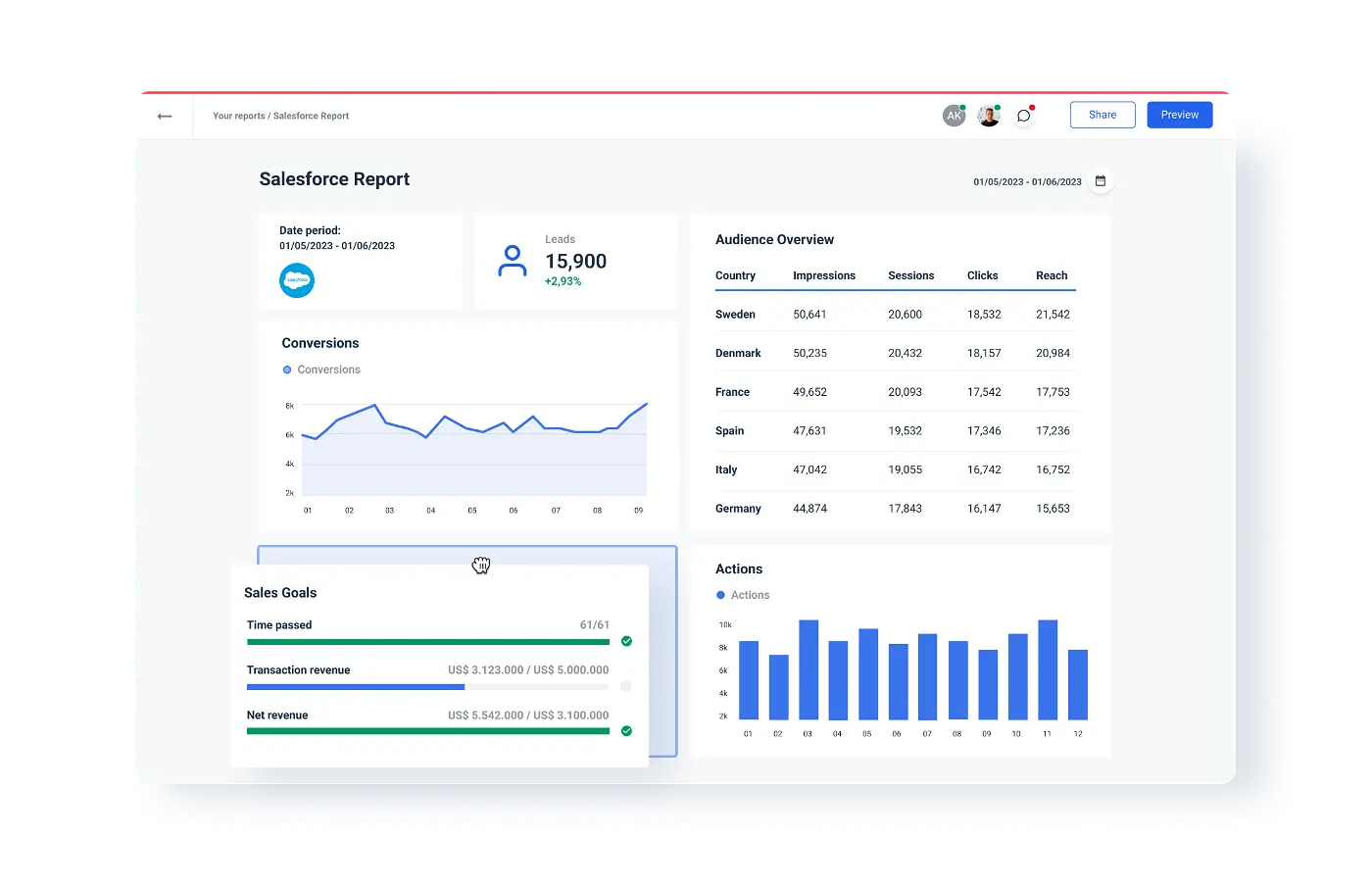The height and width of the screenshot is (888, 1372).
Task: Click the 15,653 reach cell
Action: point(1053,509)
